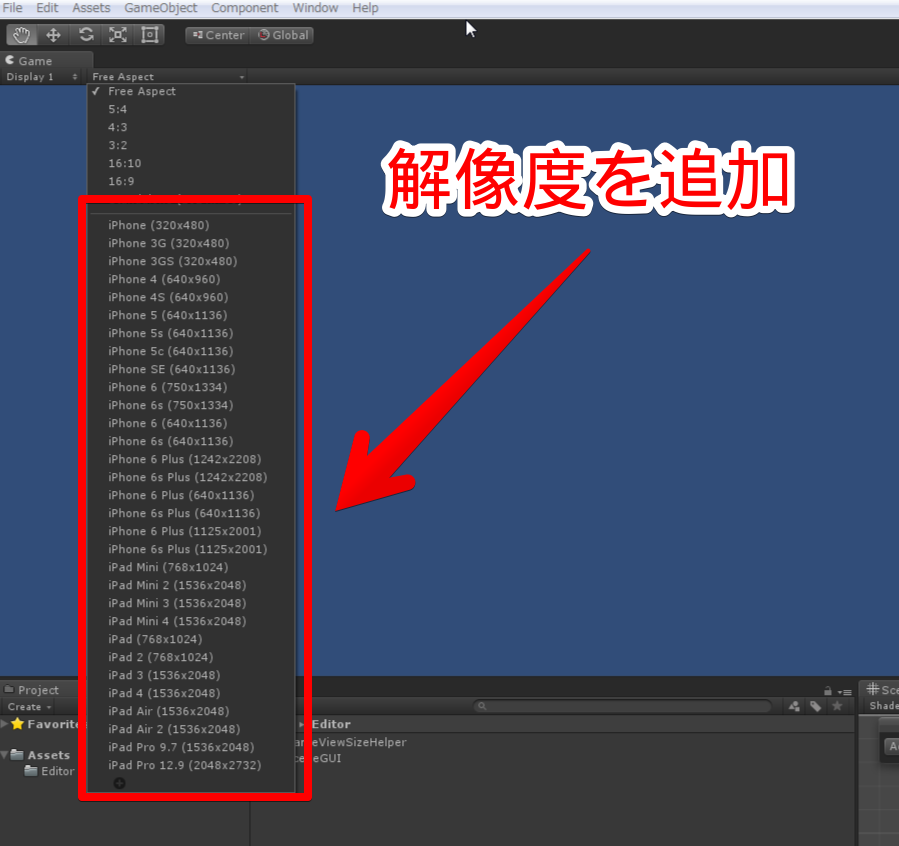Select iPhone 6 Plus (1242x2208) resolution

pos(191,459)
